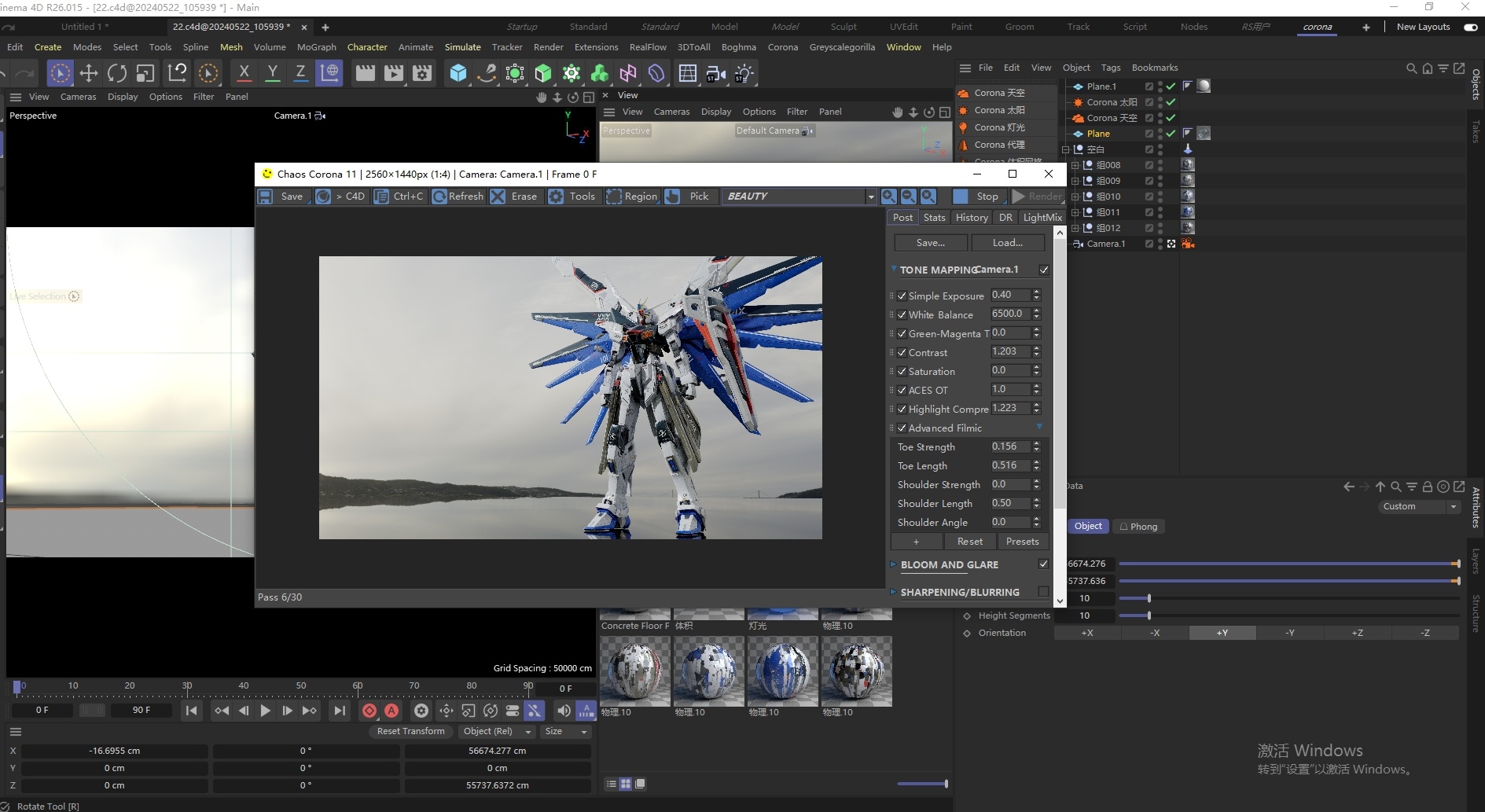Image resolution: width=1485 pixels, height=812 pixels.
Task: Select the Scale tool icon
Action: click(x=145, y=73)
